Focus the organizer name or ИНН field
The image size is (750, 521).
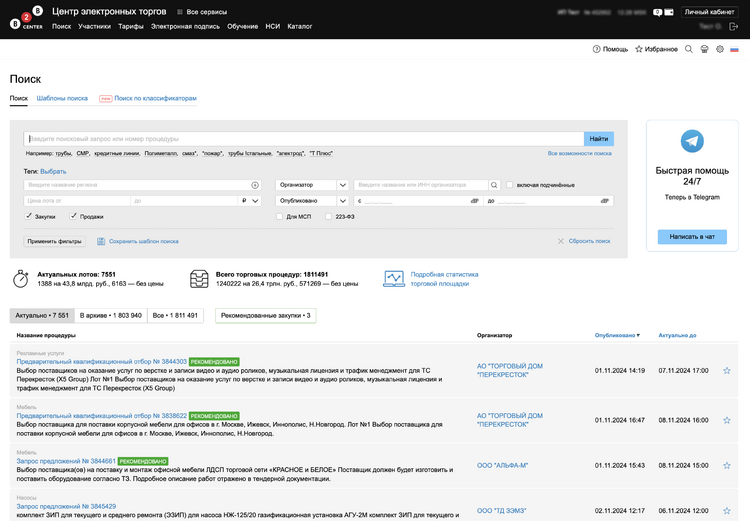pyautogui.click(x=421, y=185)
